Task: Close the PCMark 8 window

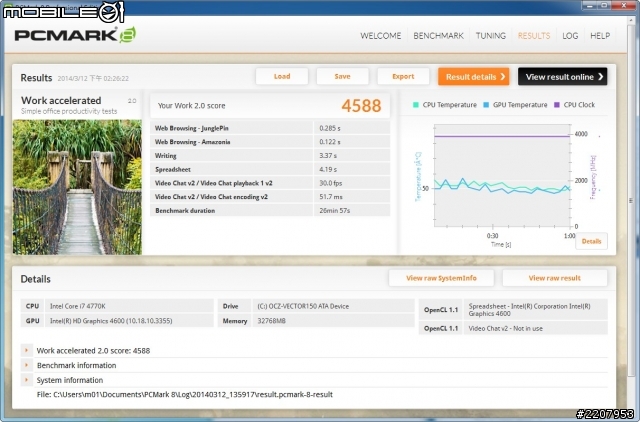Action: (x=624, y=5)
